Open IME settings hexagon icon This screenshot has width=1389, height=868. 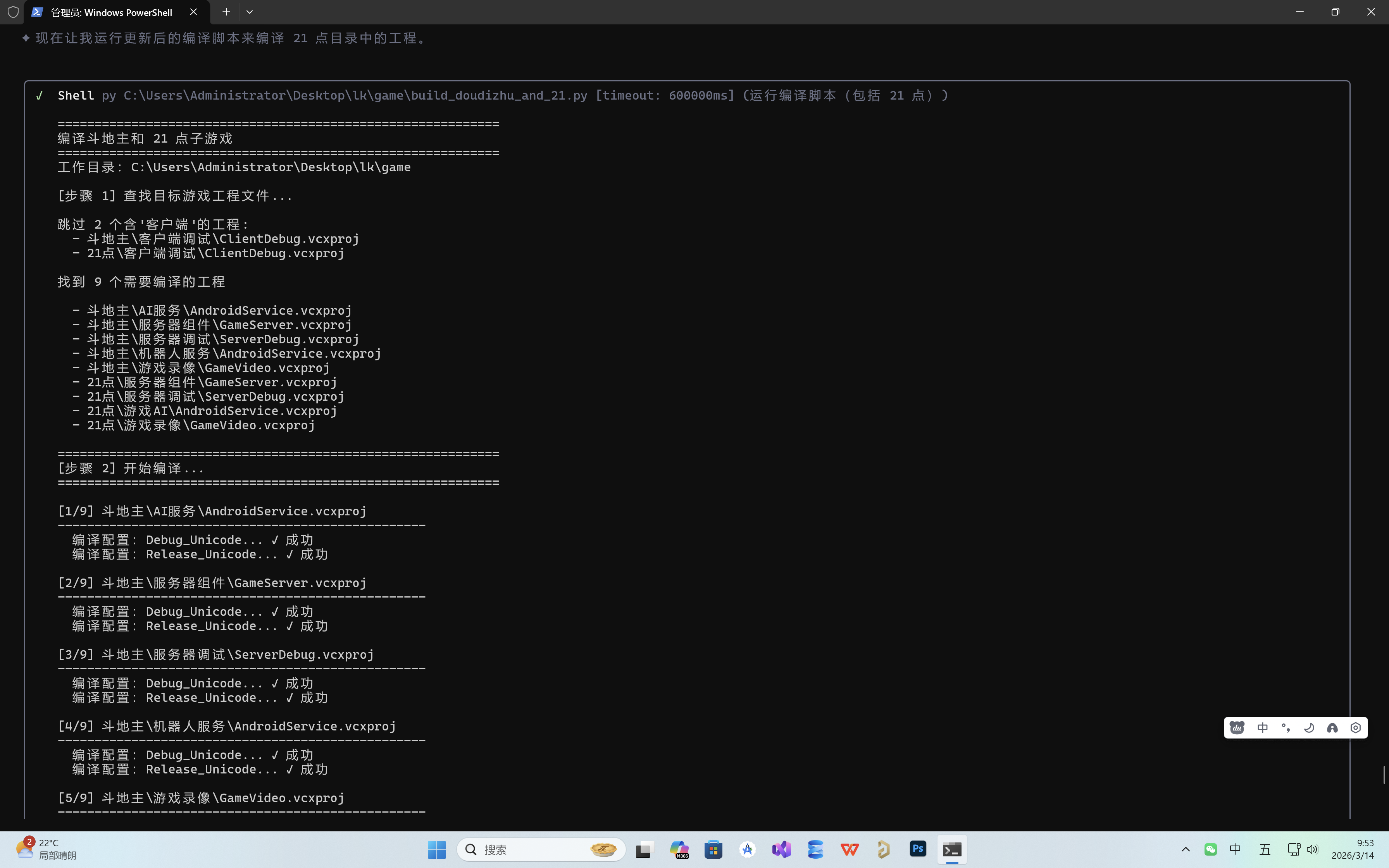(x=1356, y=728)
